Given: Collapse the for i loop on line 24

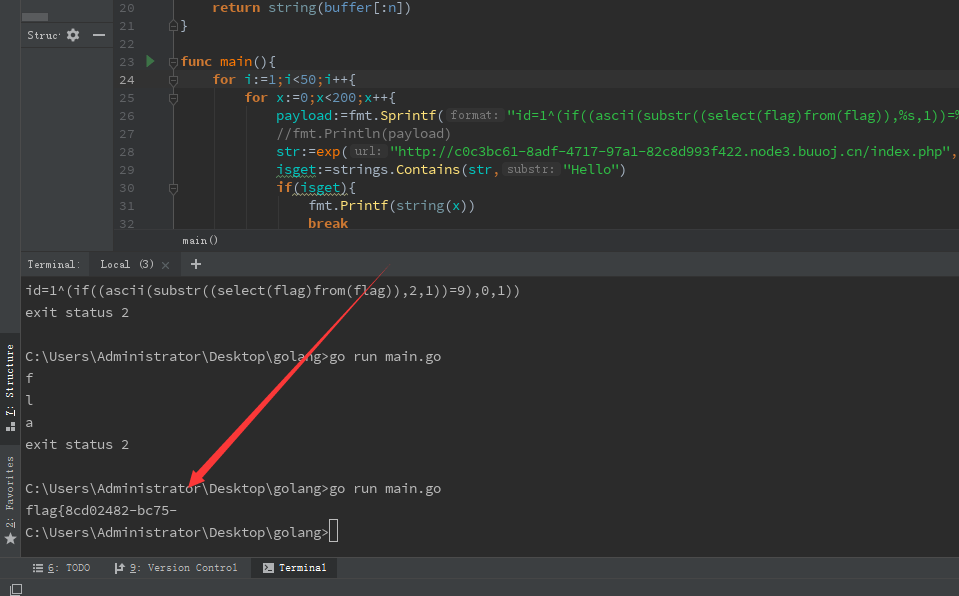Looking at the screenshot, I should (173, 80).
